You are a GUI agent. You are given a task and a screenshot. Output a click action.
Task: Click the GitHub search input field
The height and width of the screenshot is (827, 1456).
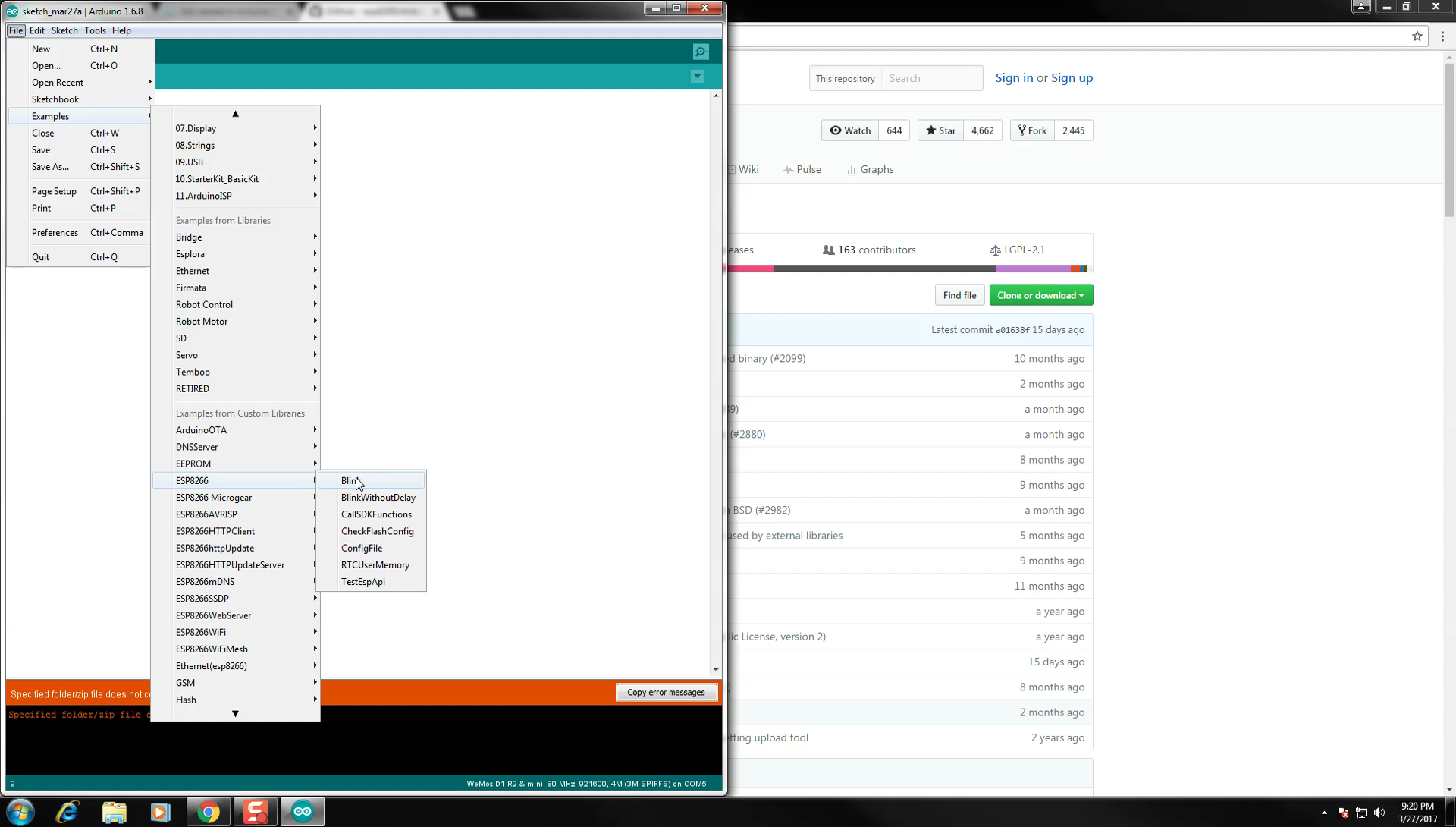(x=932, y=77)
